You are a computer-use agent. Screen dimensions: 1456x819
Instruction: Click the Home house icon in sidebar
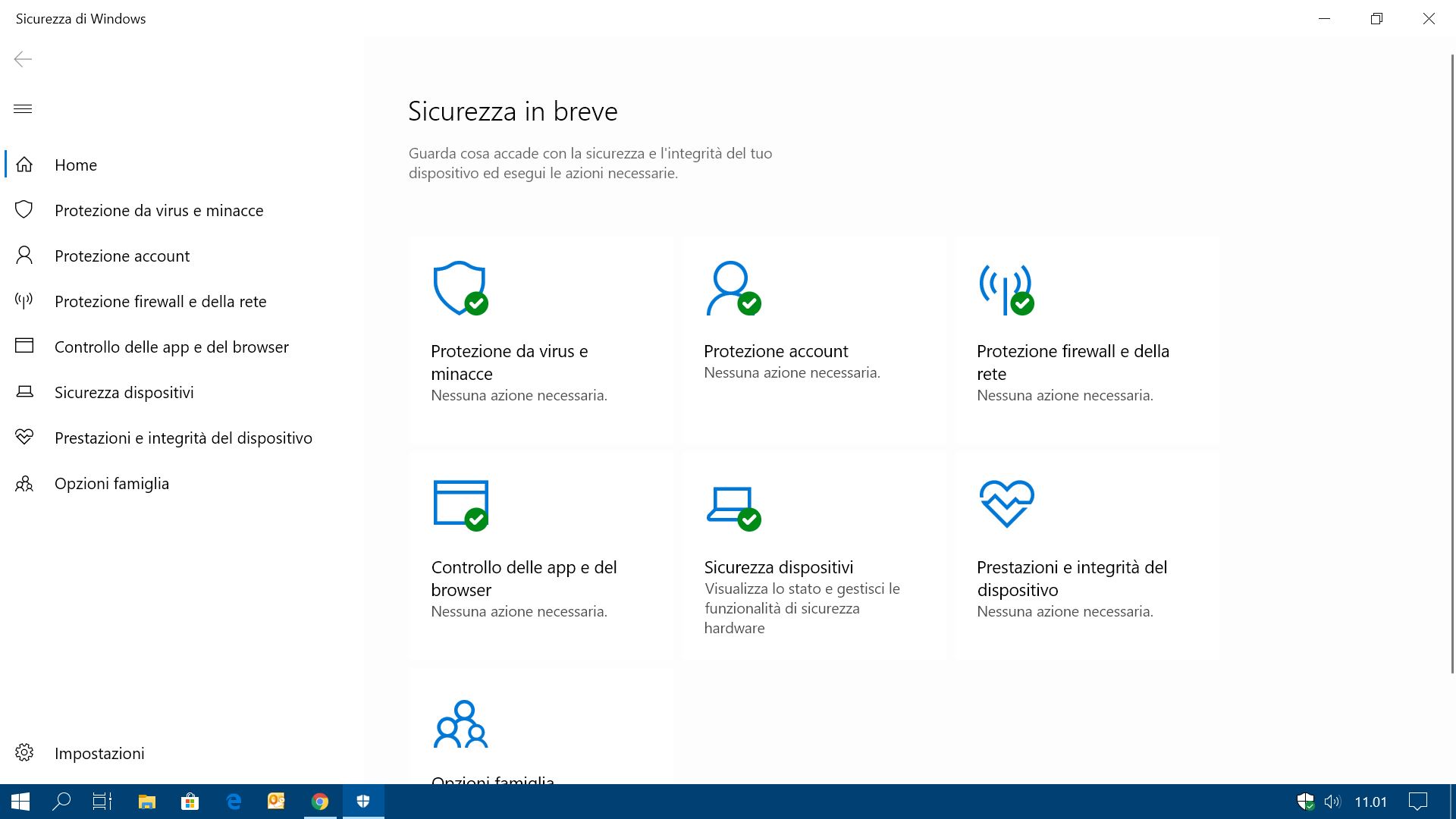click(24, 165)
